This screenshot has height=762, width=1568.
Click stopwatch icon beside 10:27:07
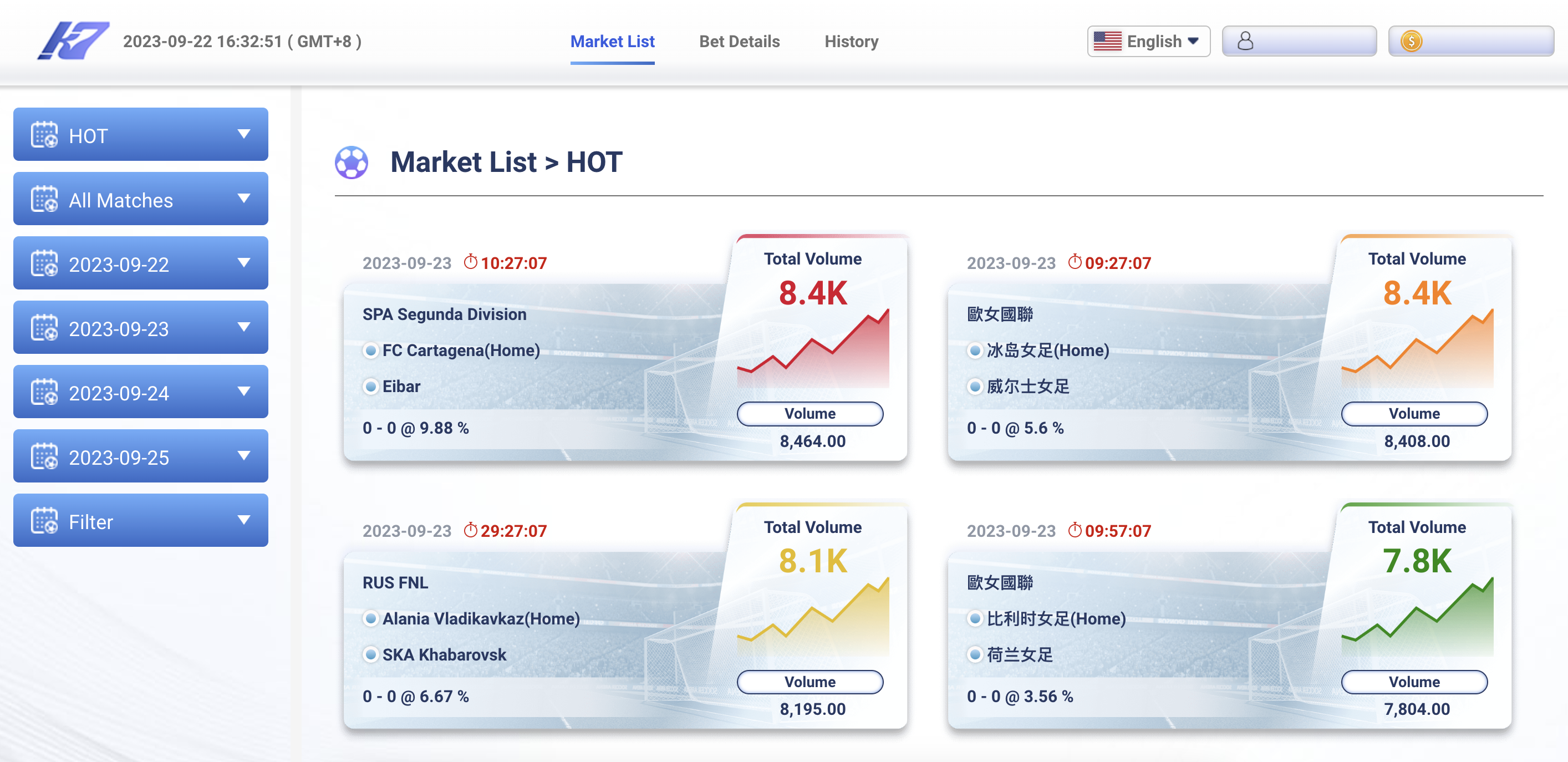tap(470, 262)
